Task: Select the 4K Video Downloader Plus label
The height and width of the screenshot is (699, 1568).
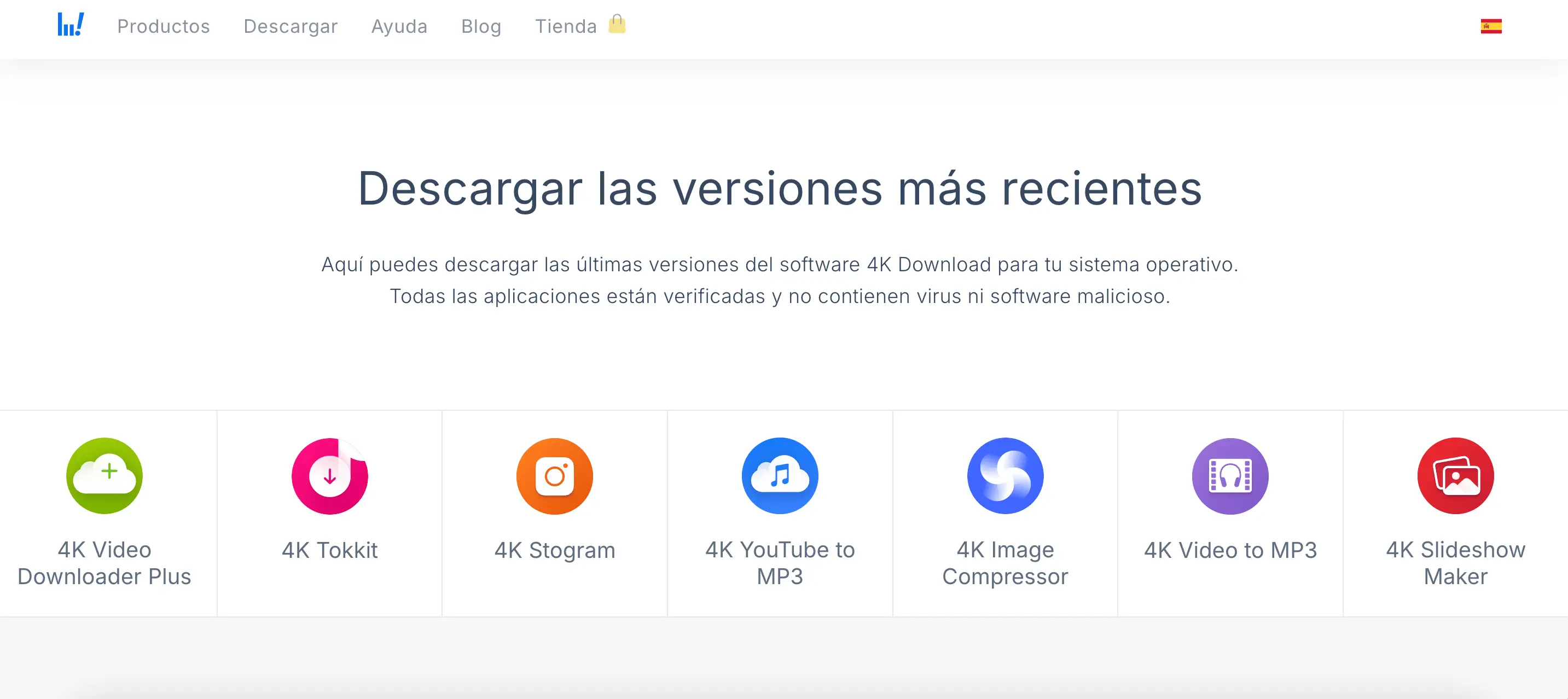Action: [x=104, y=563]
